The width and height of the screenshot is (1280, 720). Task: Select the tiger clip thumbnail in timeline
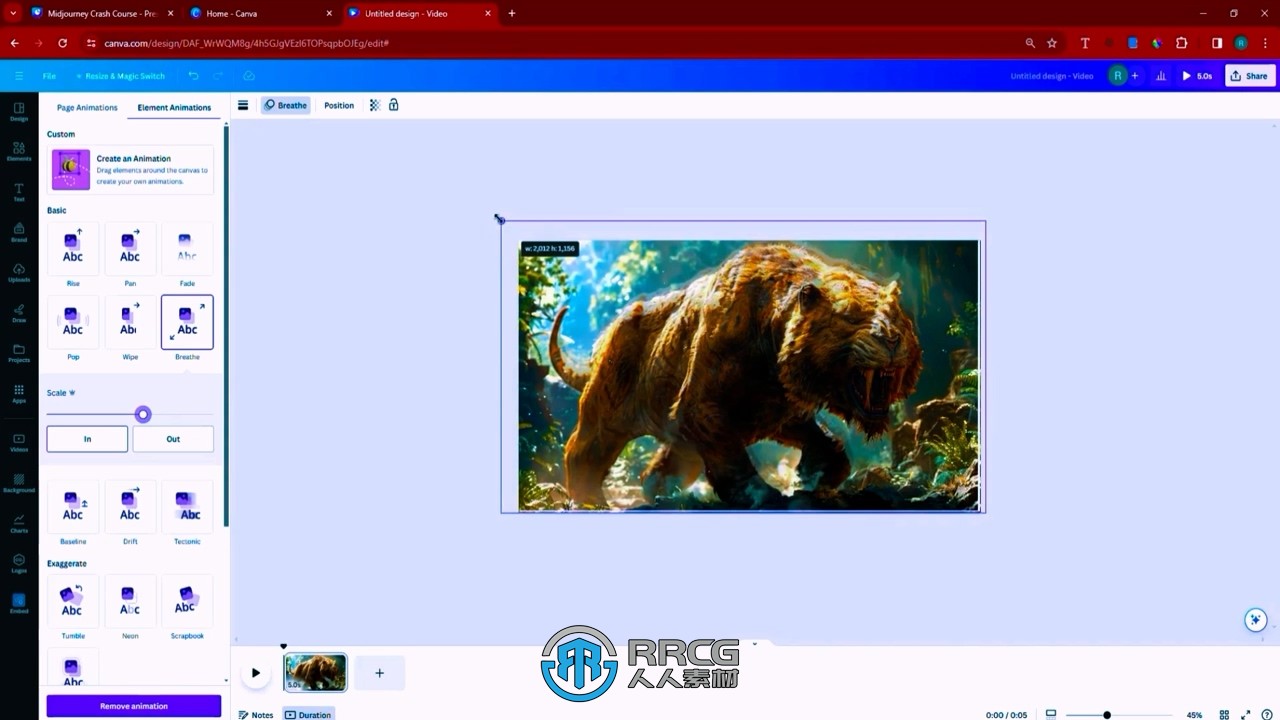316,673
